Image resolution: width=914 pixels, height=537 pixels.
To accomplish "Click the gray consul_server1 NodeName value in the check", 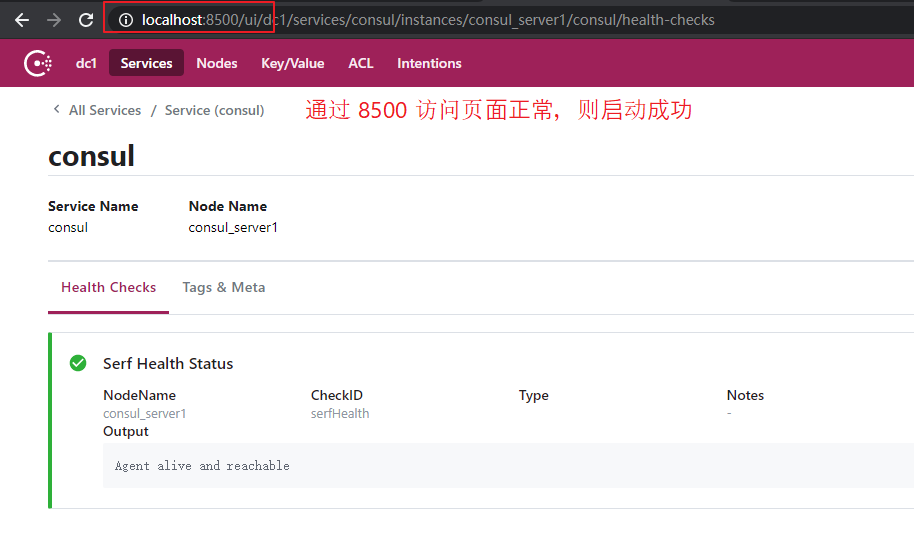I will 145,413.
